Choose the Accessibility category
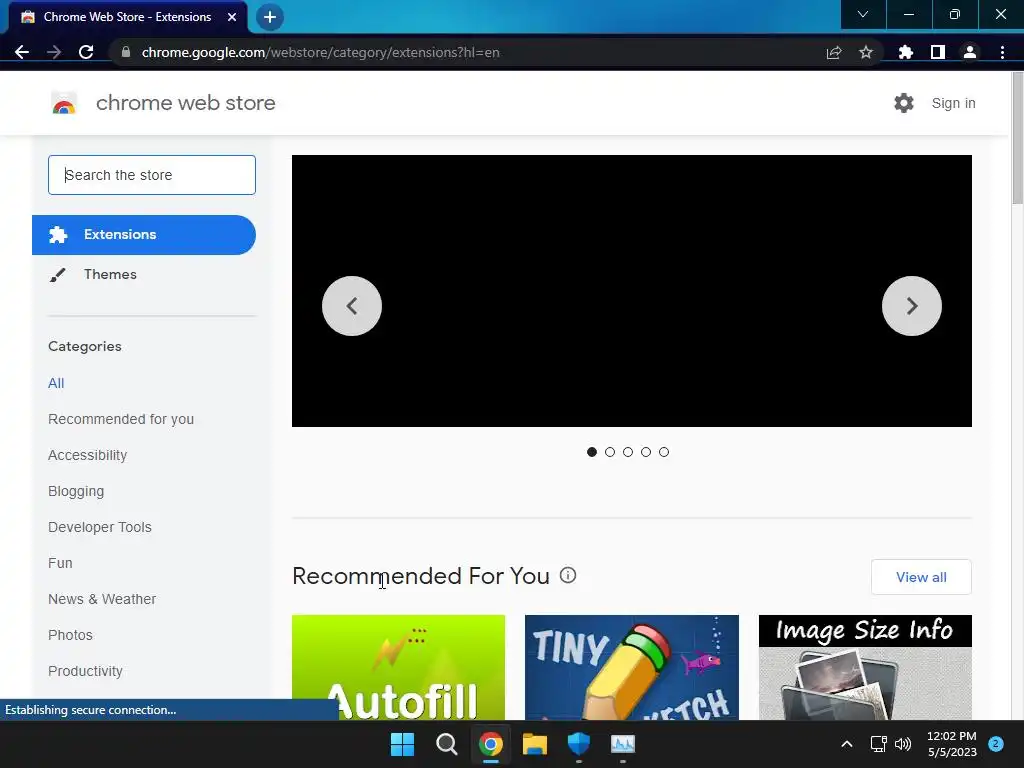The image size is (1024, 768). pos(88,455)
